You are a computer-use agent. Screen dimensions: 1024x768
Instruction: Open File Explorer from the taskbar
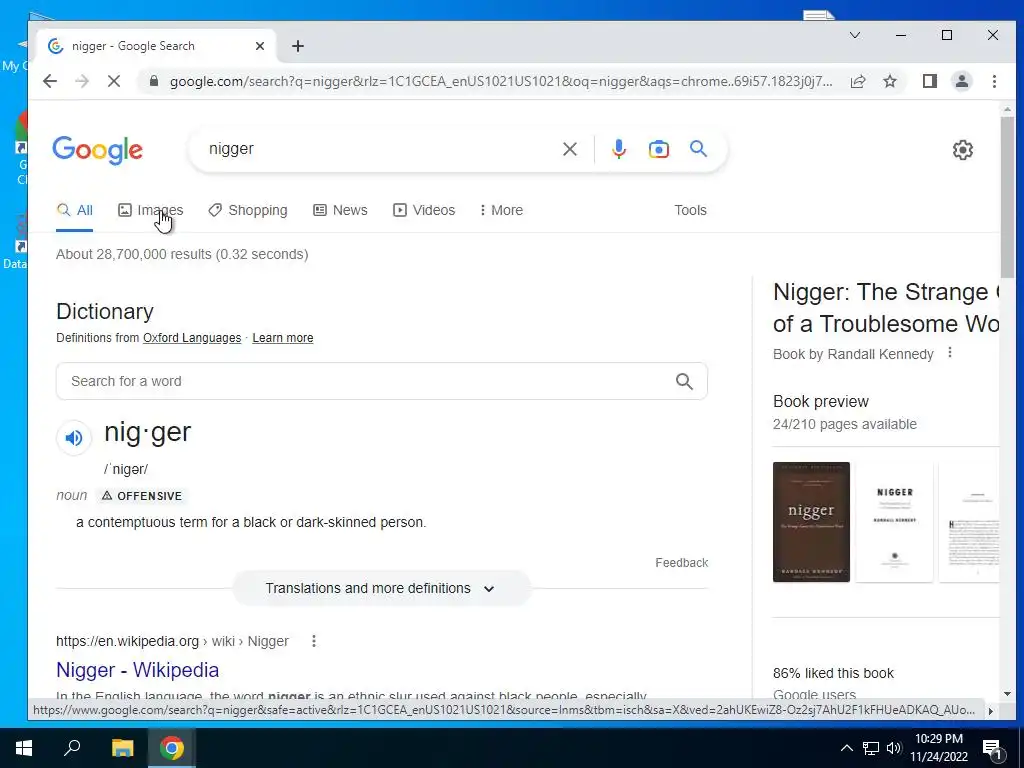point(122,748)
